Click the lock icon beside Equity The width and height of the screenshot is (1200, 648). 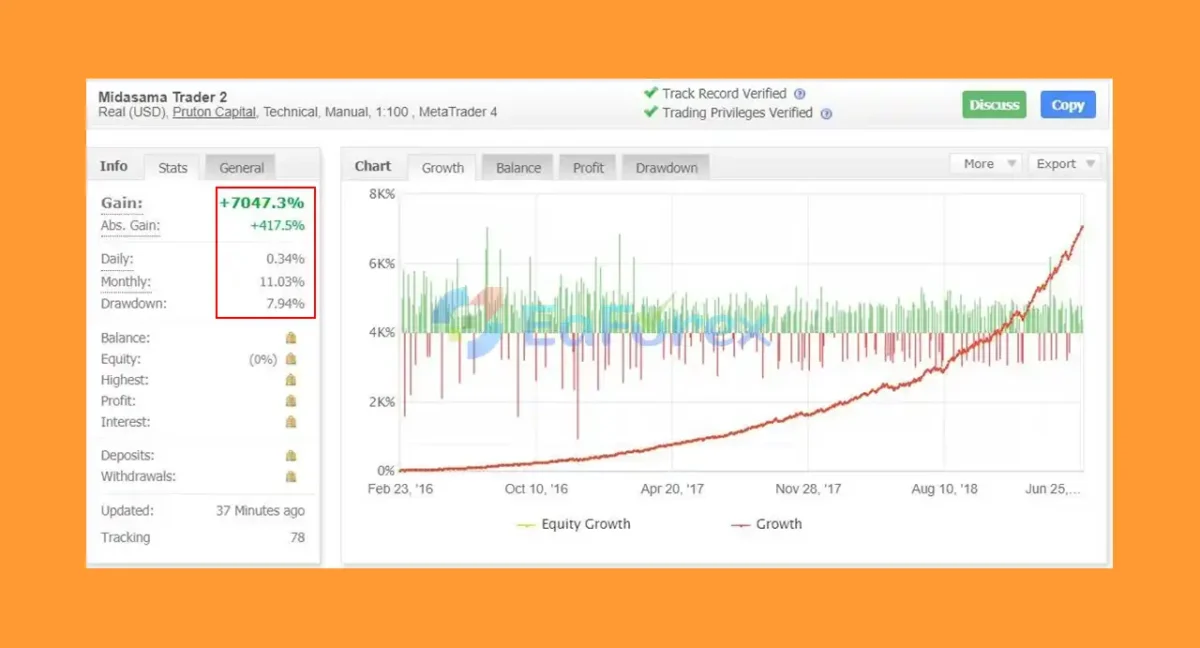pyautogui.click(x=291, y=359)
